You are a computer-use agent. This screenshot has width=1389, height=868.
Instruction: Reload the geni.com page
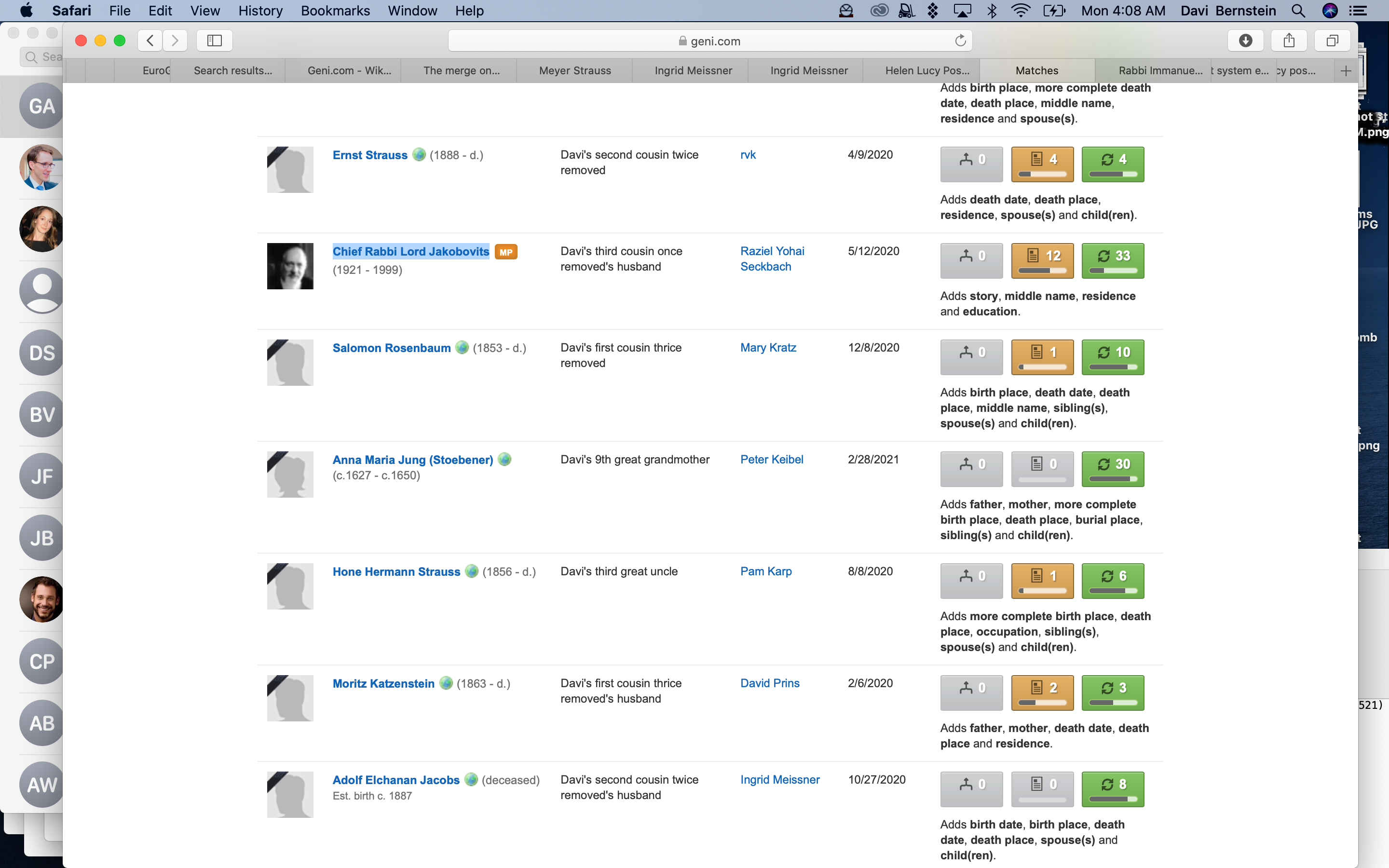click(x=960, y=40)
